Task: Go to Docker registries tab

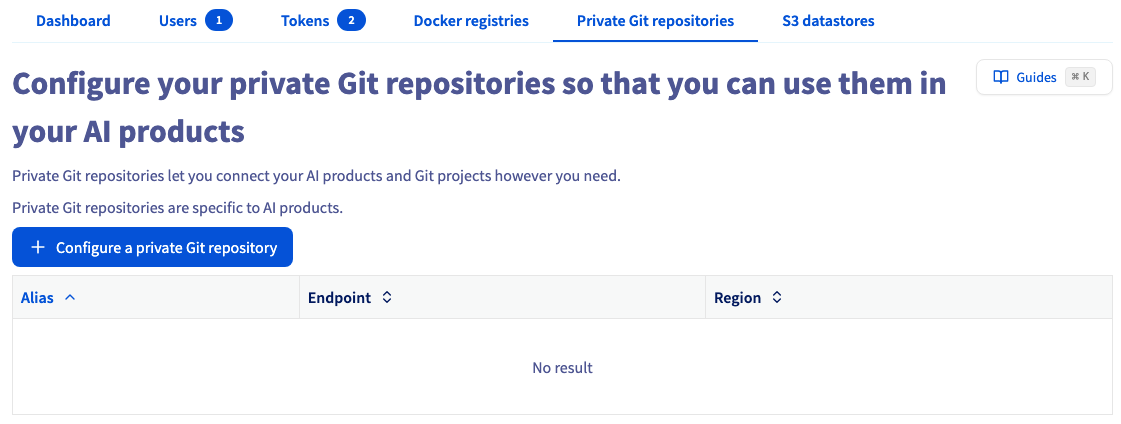Action: point(471,21)
